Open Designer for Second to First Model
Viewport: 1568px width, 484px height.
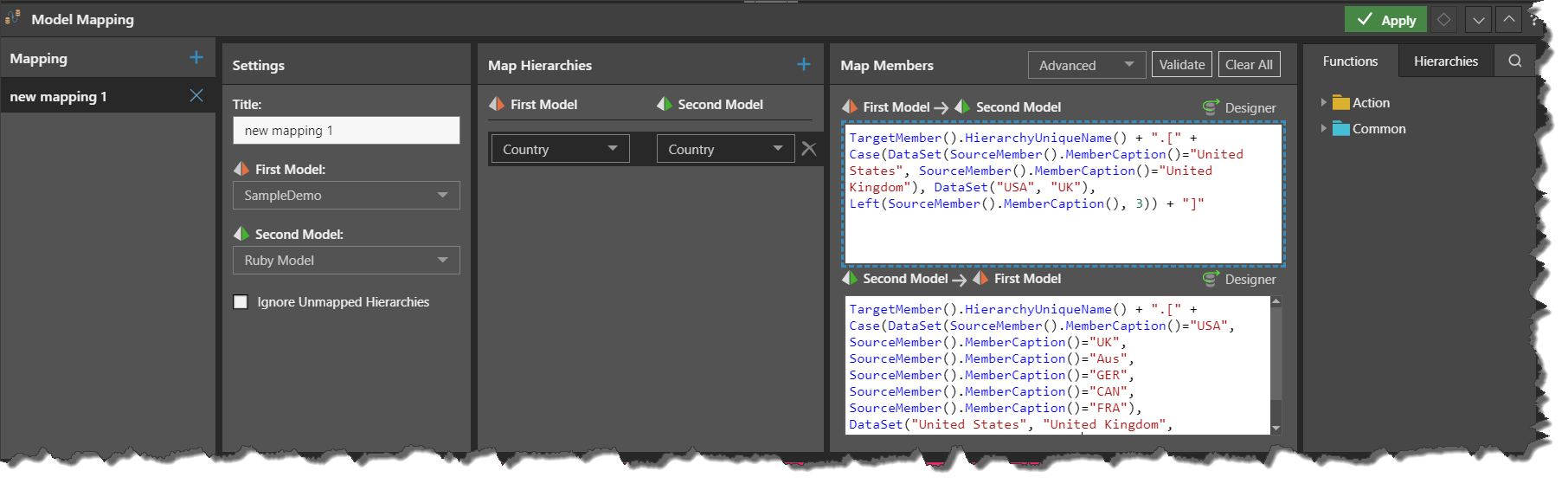point(1240,279)
